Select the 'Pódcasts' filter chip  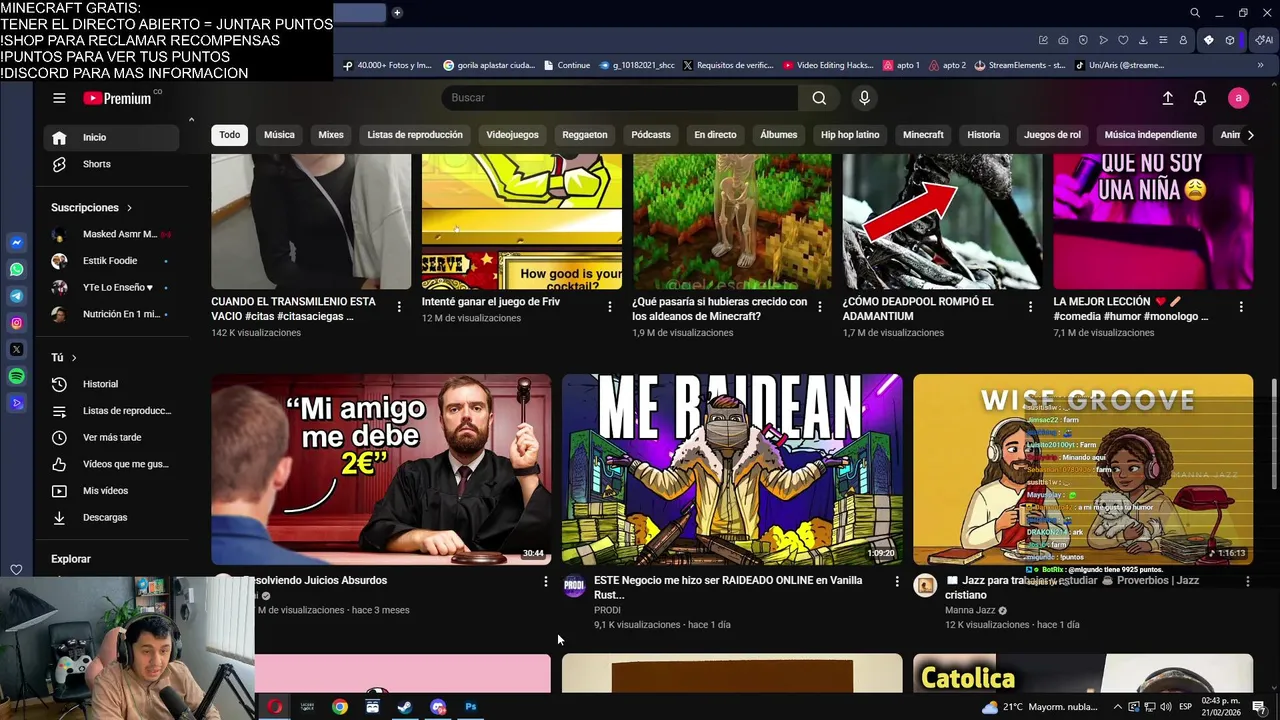(651, 135)
